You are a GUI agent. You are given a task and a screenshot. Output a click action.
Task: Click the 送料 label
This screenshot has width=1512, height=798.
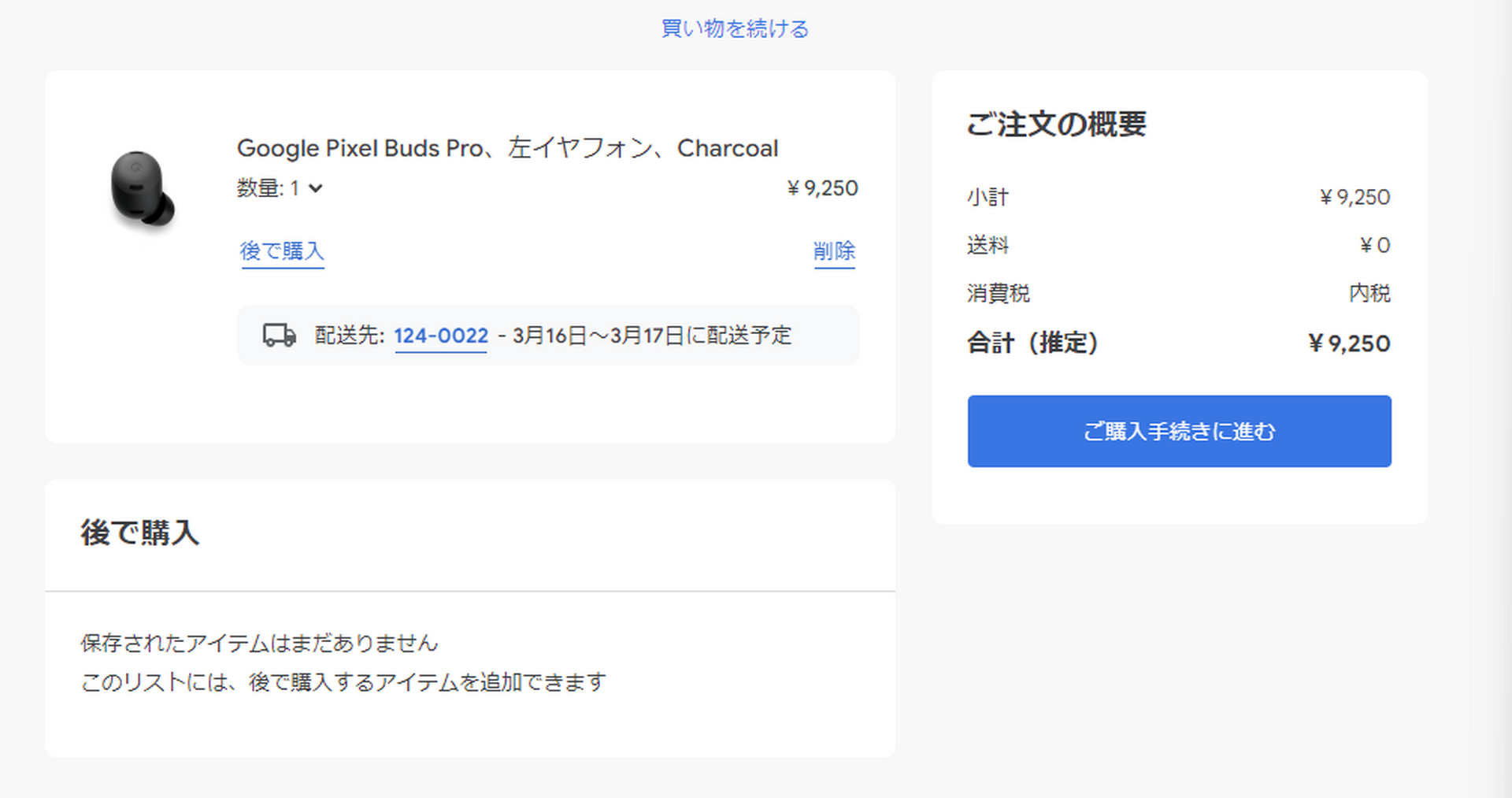[988, 245]
